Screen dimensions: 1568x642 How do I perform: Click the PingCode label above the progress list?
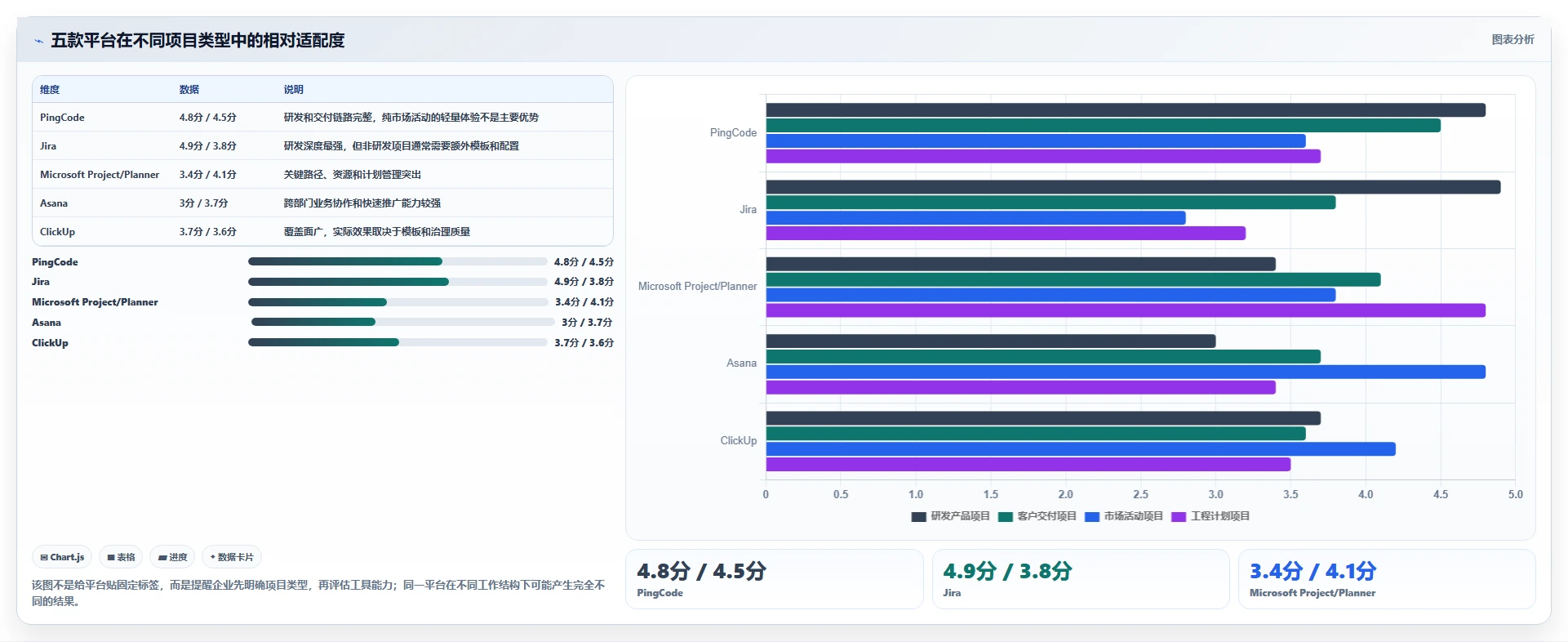pyautogui.click(x=55, y=262)
